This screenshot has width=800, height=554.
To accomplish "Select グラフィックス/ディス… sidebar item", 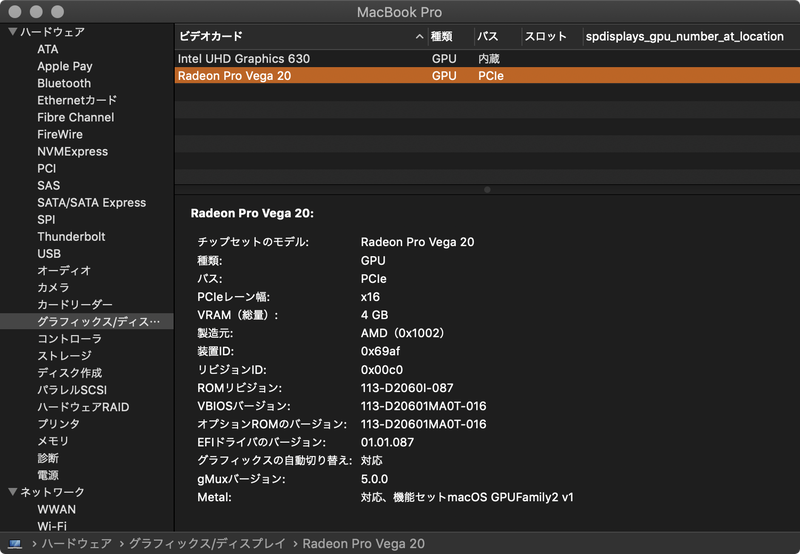I will tap(87, 321).
